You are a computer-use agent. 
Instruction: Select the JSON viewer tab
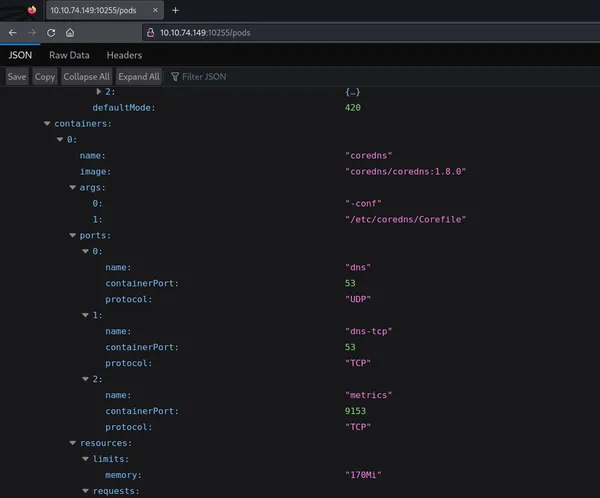20,55
